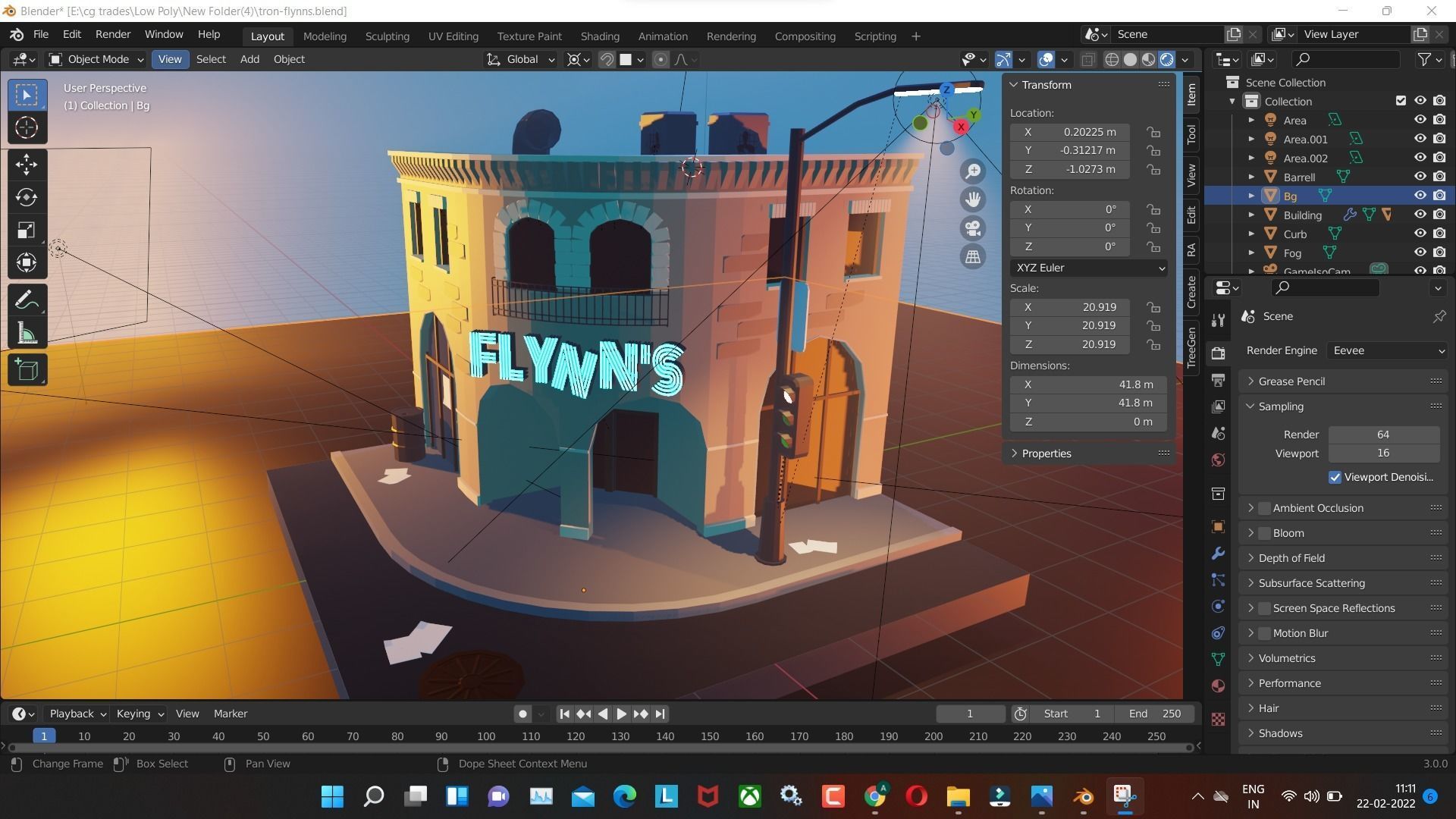Hide the Barrell object in viewport
The height and width of the screenshot is (819, 1456).
(1420, 177)
